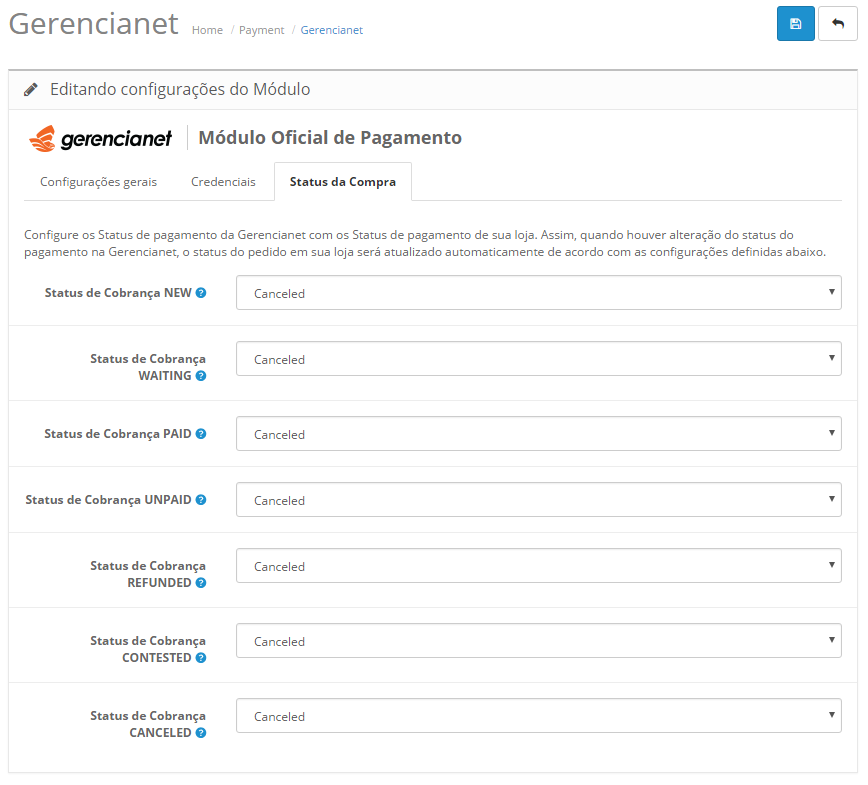Go to Home breadcrumb link

click(207, 30)
